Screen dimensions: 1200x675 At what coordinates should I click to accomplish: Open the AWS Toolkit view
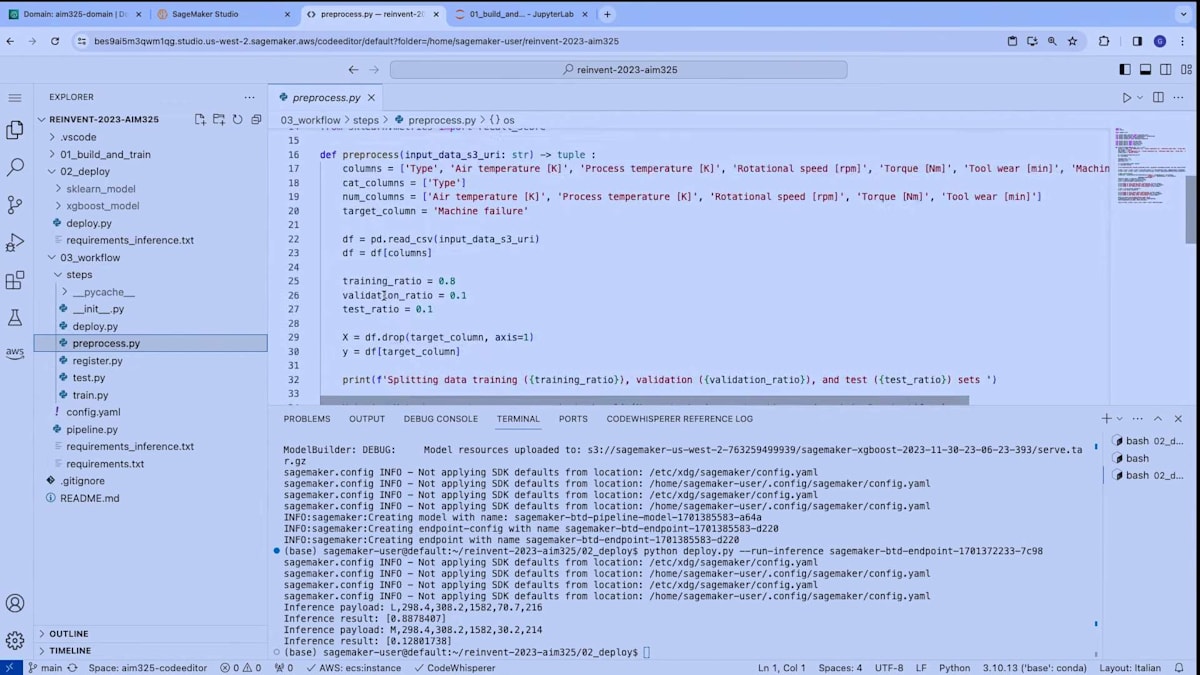click(15, 353)
